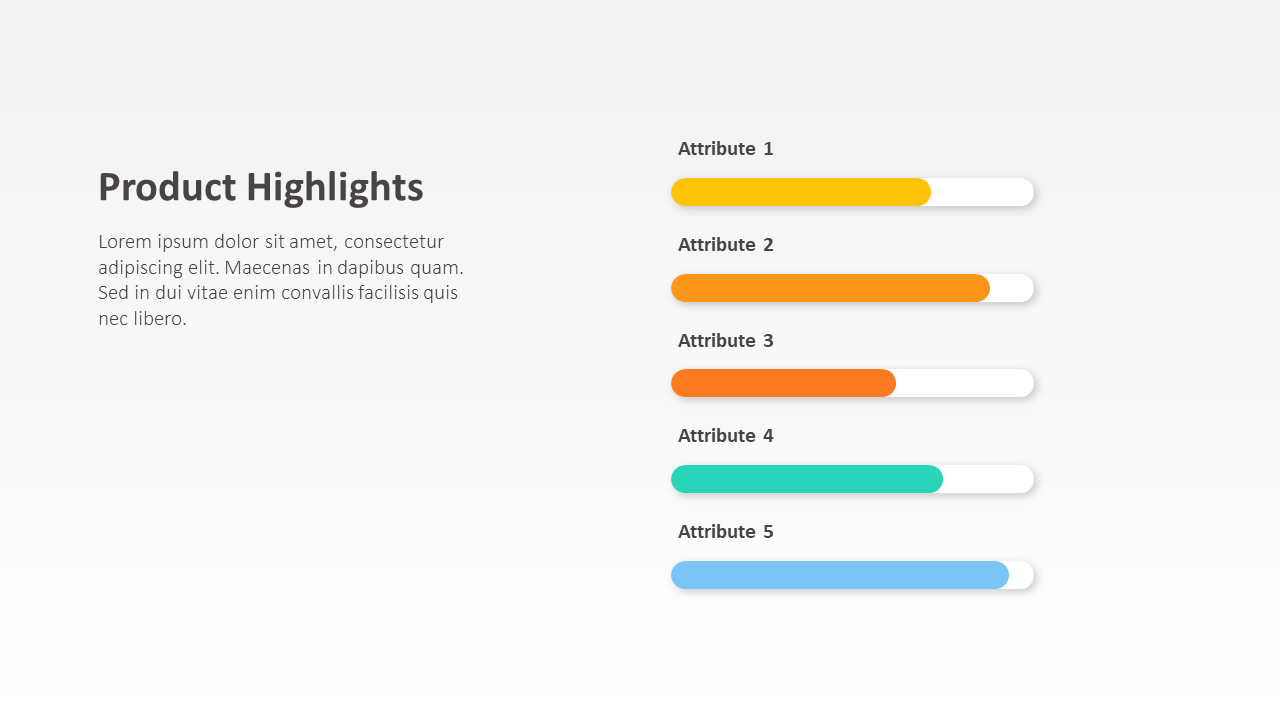
Task: Select the "Attribute 5" label
Action: [725, 532]
